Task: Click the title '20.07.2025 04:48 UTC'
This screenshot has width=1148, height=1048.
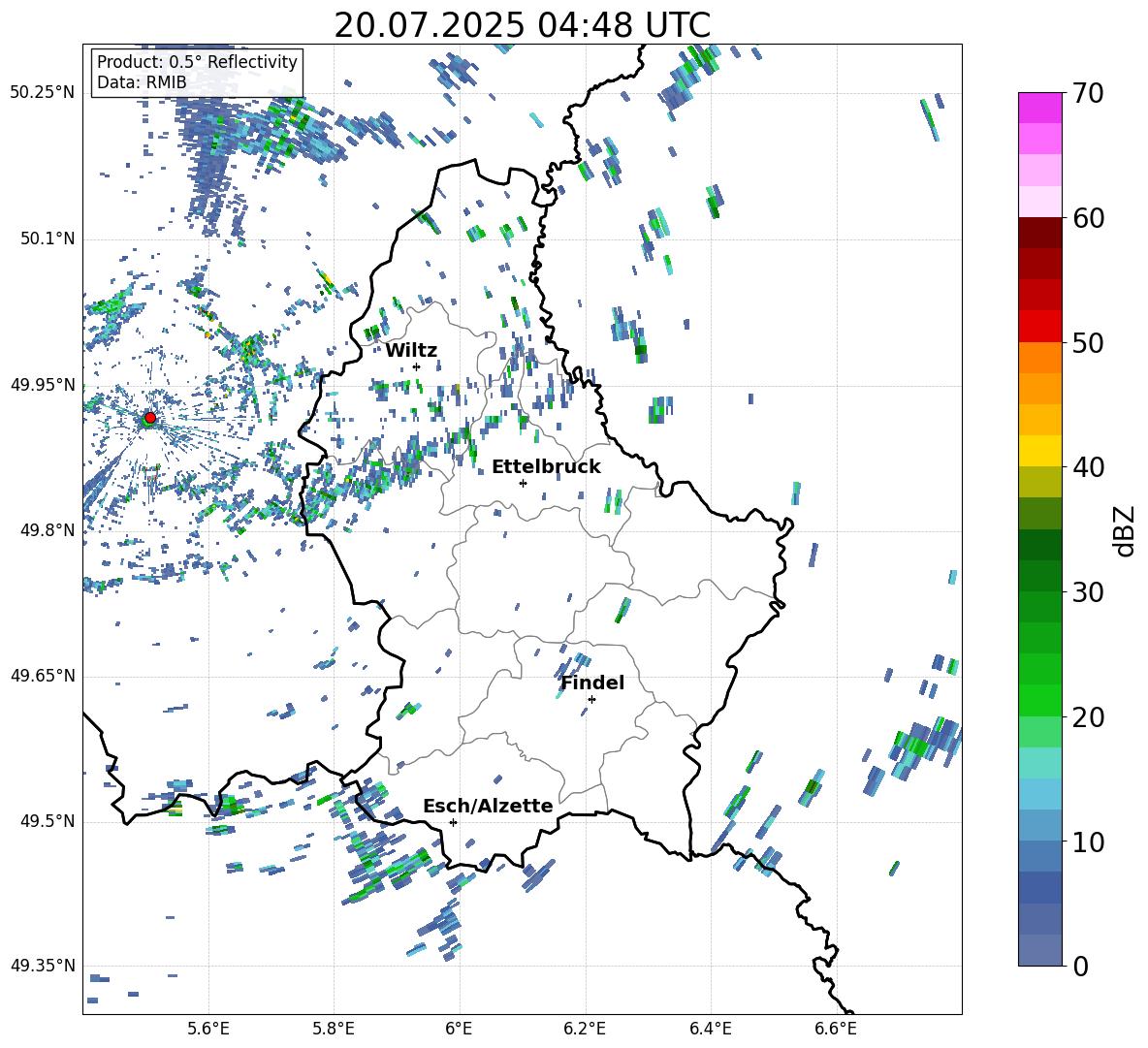Action: [522, 25]
